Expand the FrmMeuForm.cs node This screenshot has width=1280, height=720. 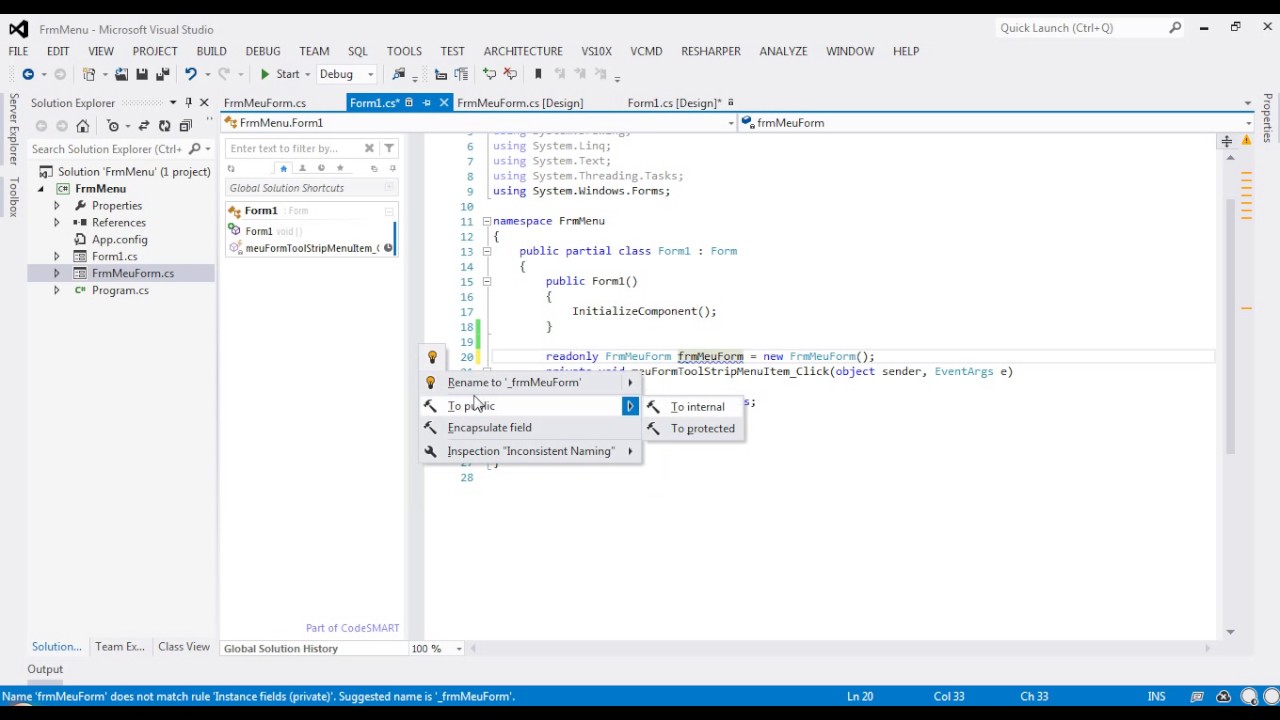(56, 274)
